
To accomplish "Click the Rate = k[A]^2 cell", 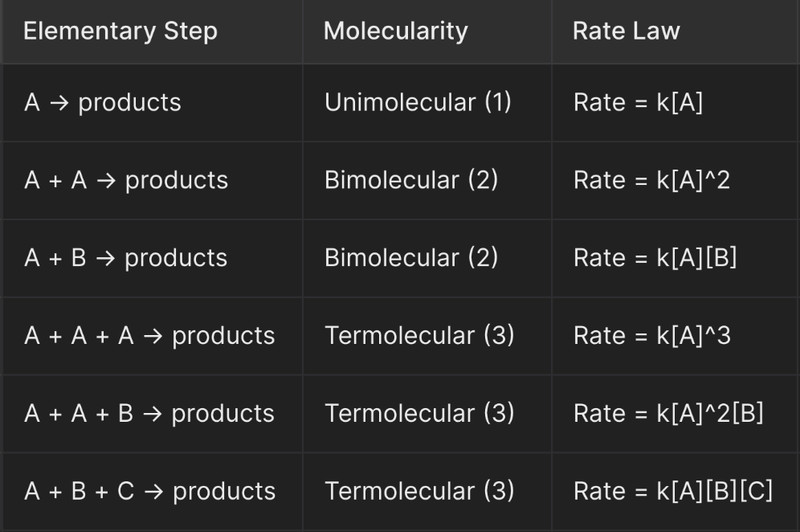I will tap(652, 180).
